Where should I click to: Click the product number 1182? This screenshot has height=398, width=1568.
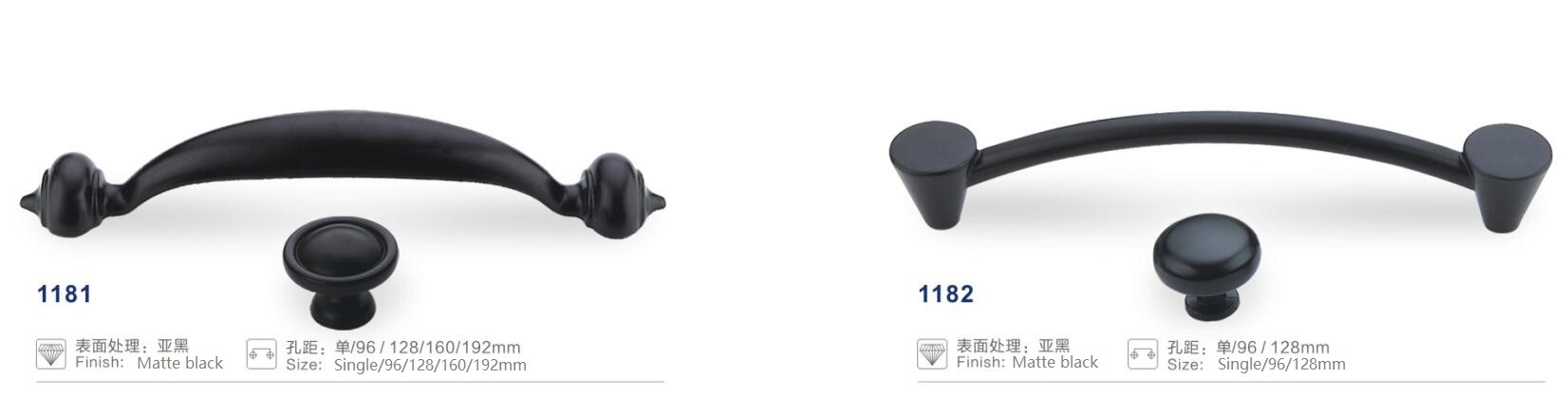[945, 294]
